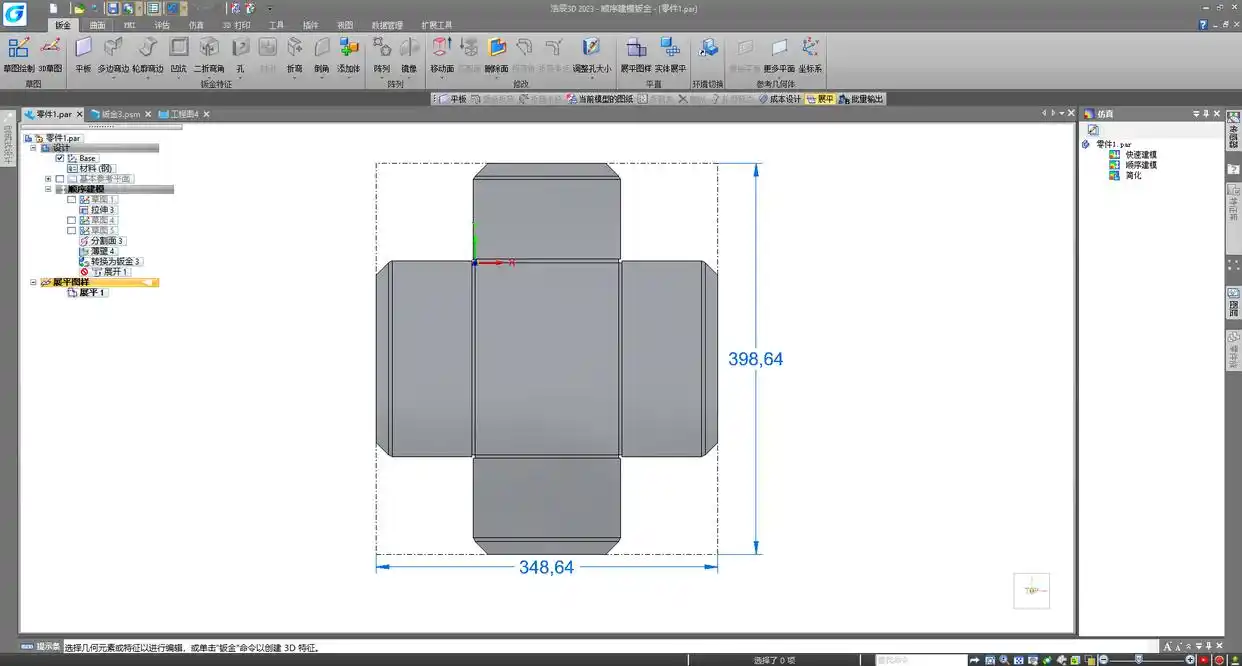The image size is (1242, 666).
Task: Click the 环境切换 environment switch icon
Action: pos(708,48)
